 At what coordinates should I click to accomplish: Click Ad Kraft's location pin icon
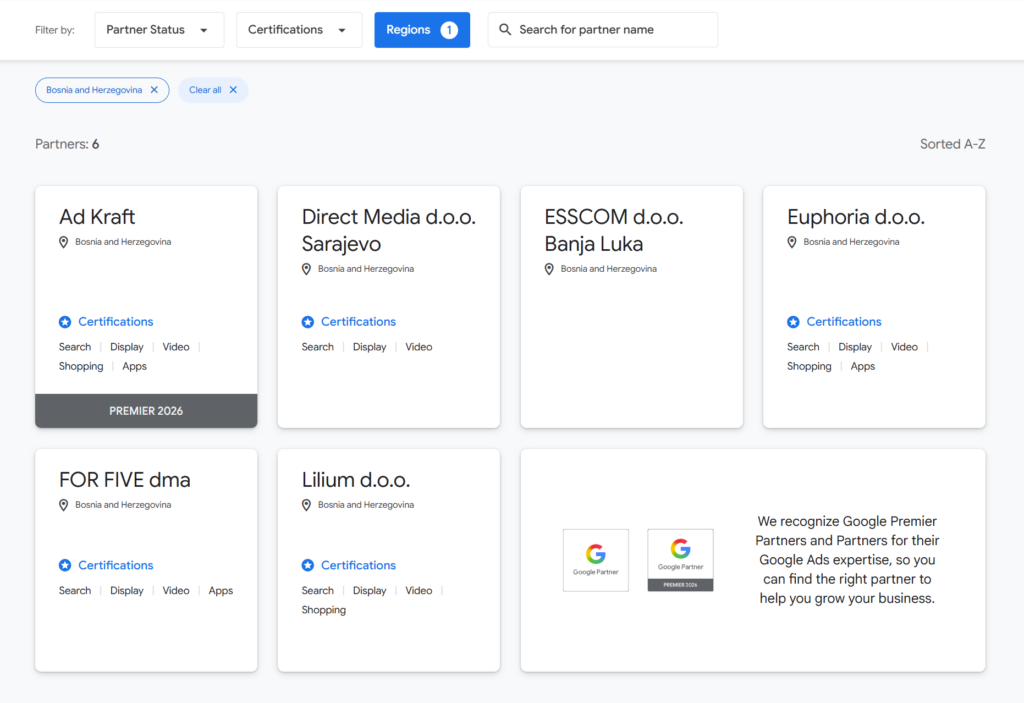point(64,242)
